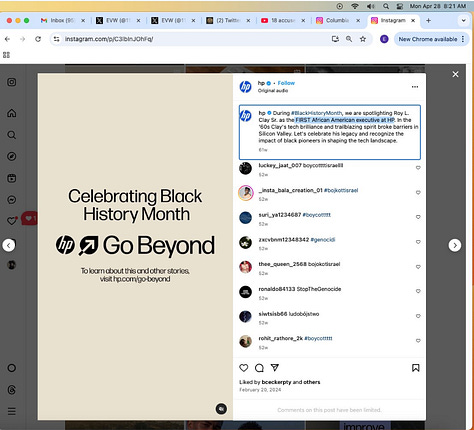Open the hp profile picture in the post header

point(246,86)
